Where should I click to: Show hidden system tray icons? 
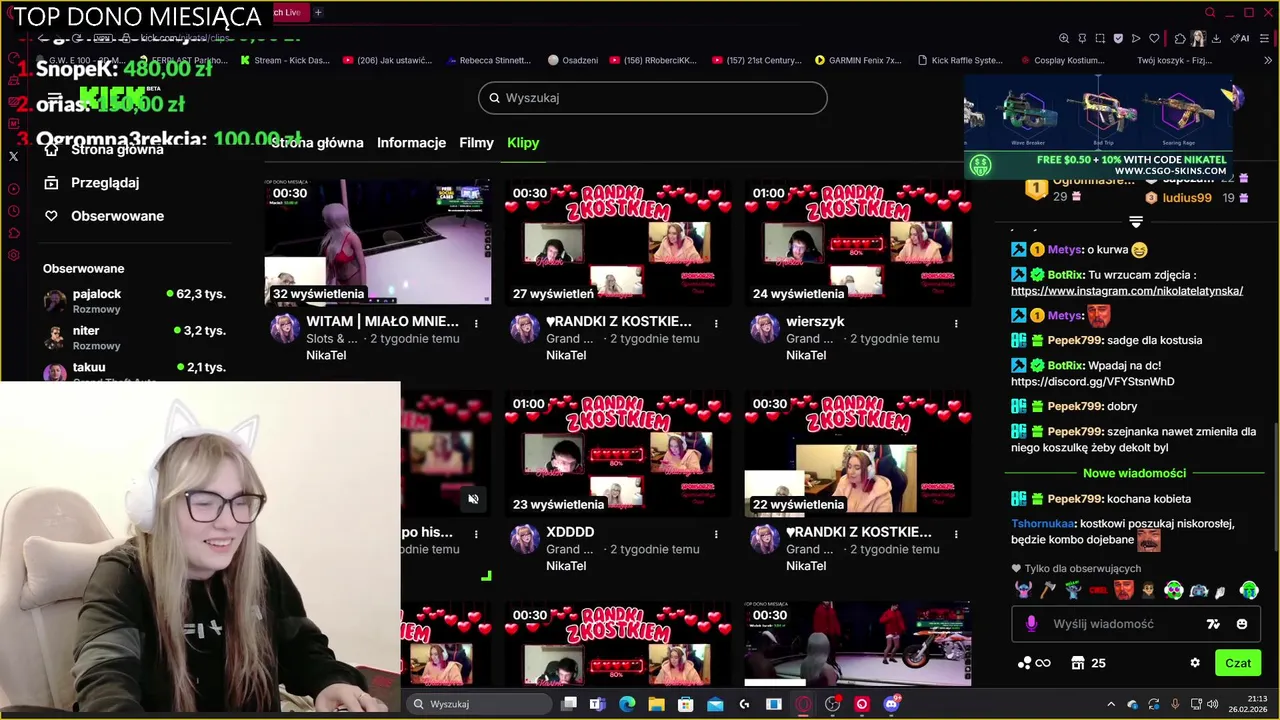[x=1111, y=704]
